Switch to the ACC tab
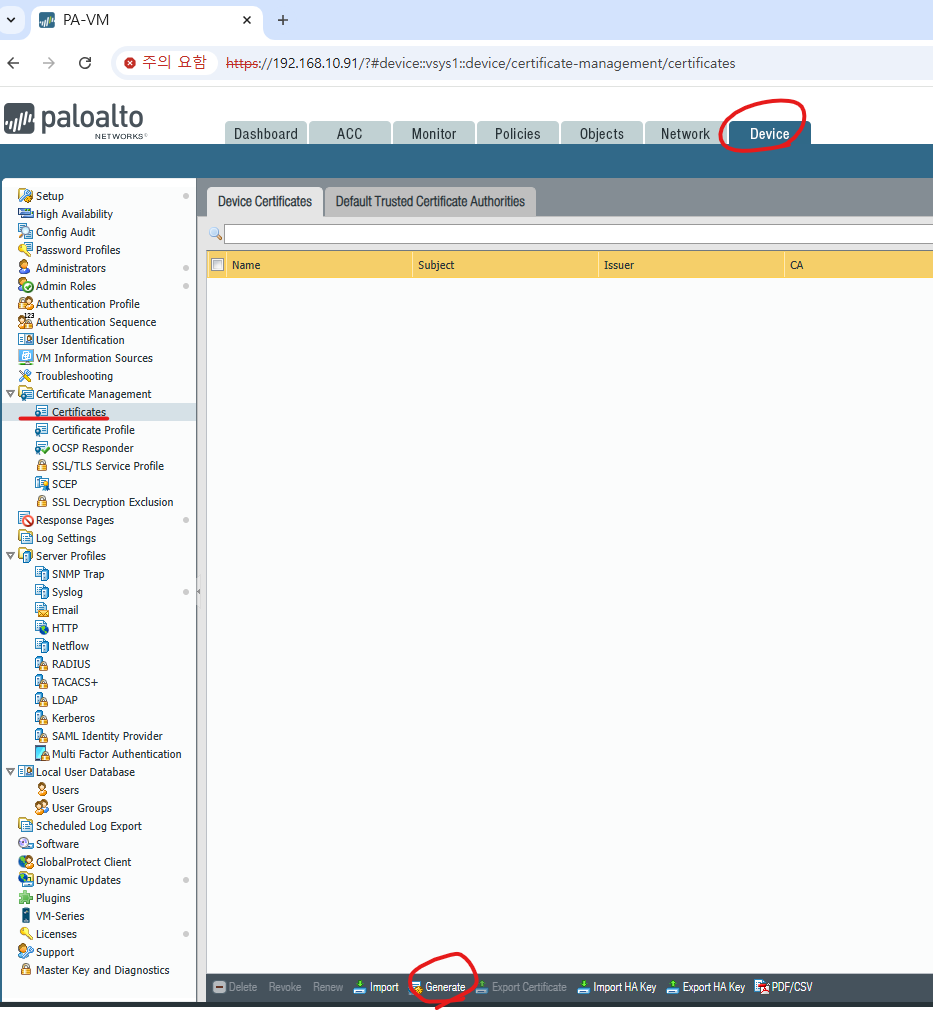The image size is (933, 1011). point(349,133)
